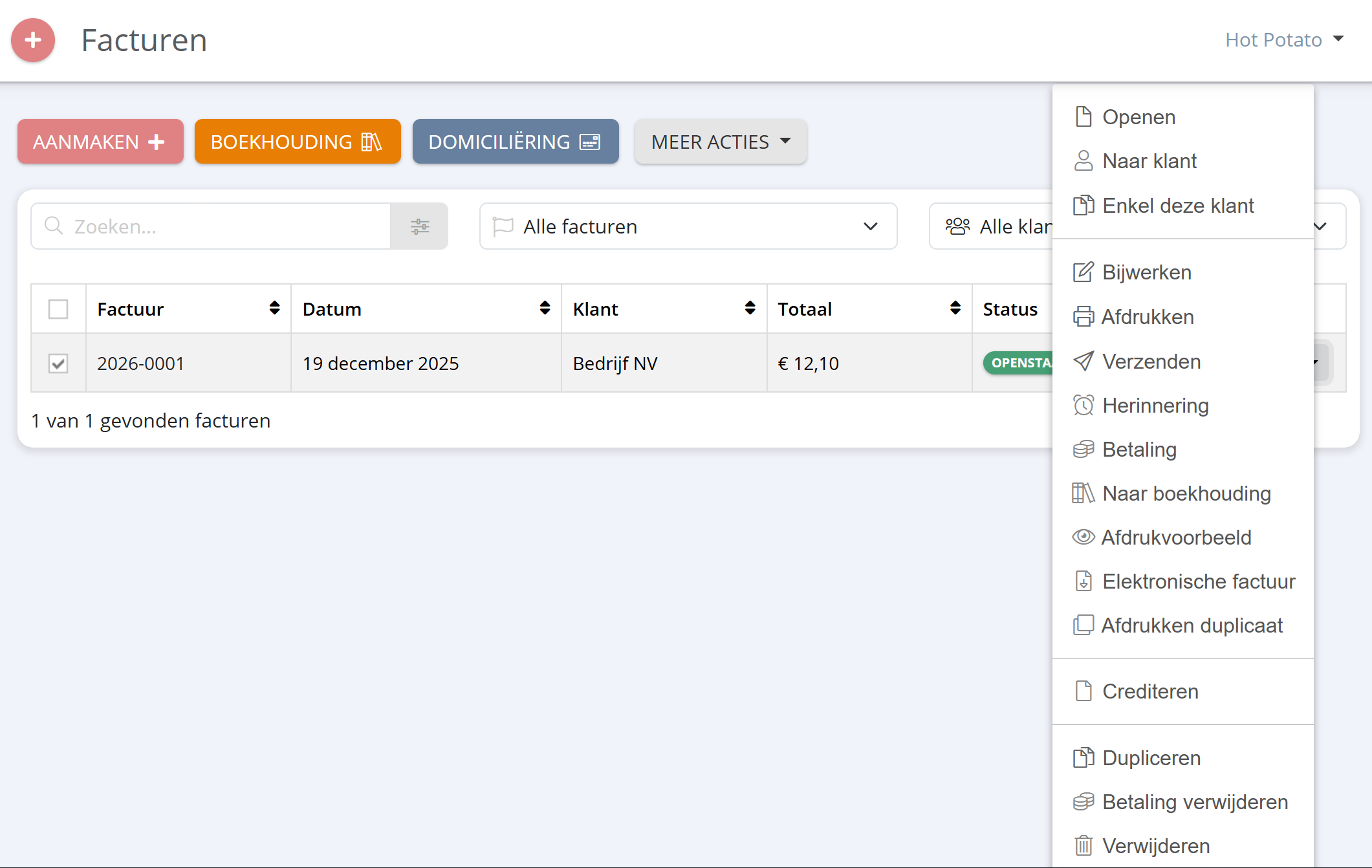Click the Herinnering alarm clock icon

tap(1083, 406)
